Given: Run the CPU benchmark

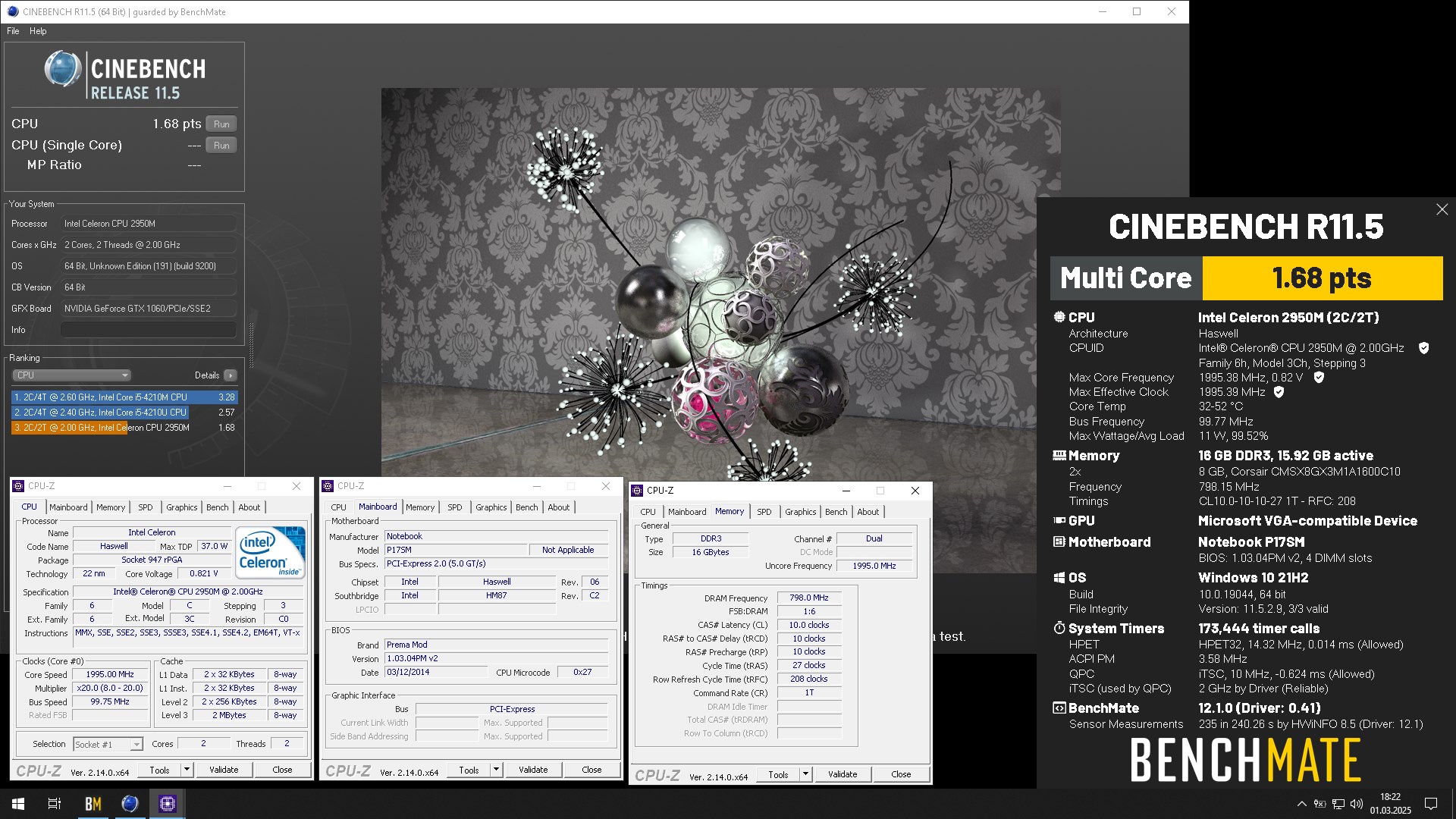Looking at the screenshot, I should click(221, 124).
